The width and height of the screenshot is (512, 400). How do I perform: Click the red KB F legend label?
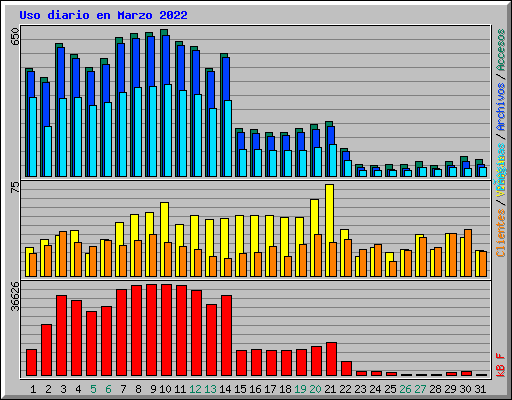point(501,365)
